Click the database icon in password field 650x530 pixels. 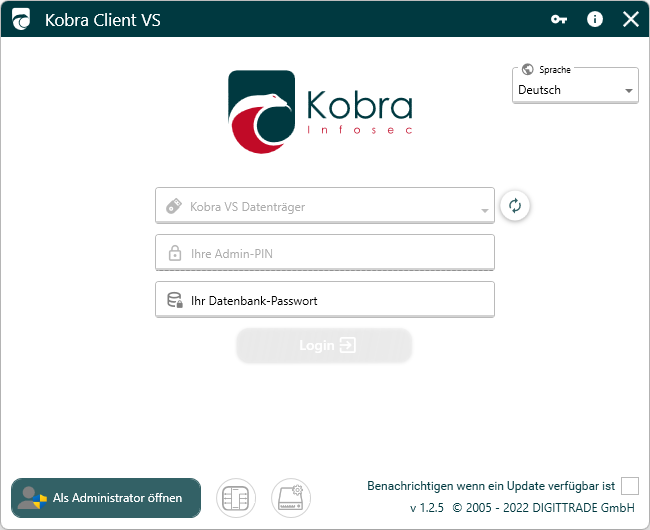[175, 300]
